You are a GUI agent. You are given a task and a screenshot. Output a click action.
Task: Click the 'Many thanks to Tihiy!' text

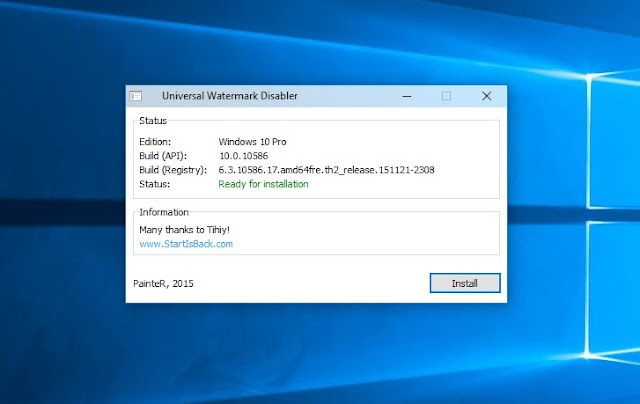(x=184, y=230)
